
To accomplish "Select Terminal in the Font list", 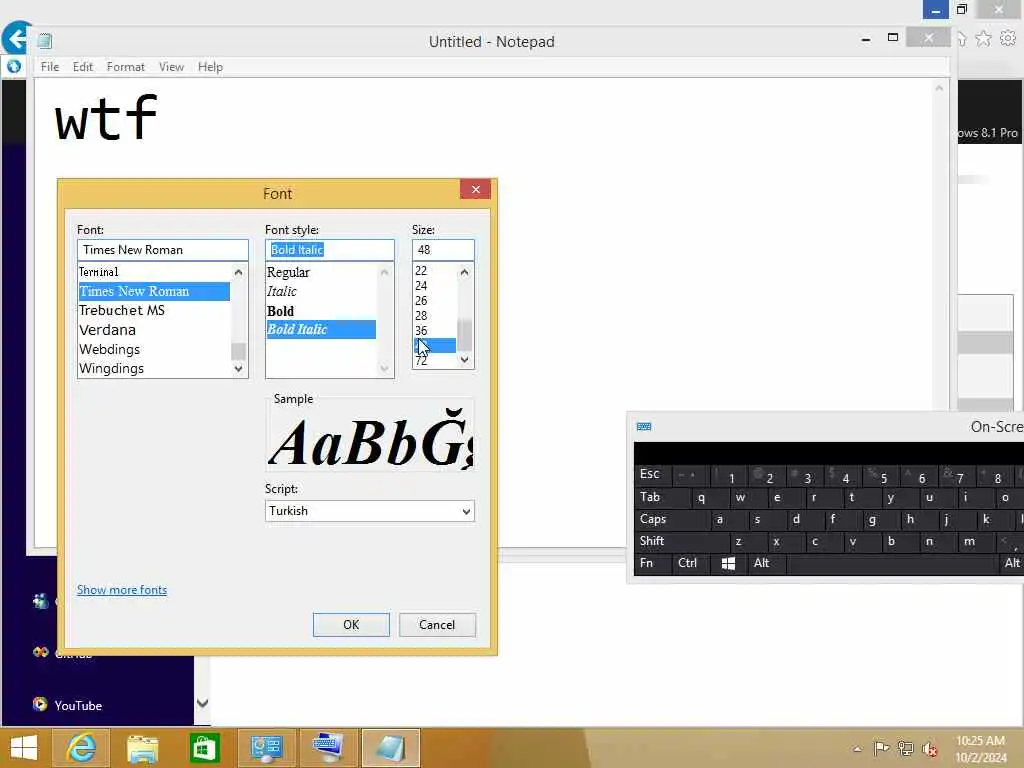I will point(154,272).
